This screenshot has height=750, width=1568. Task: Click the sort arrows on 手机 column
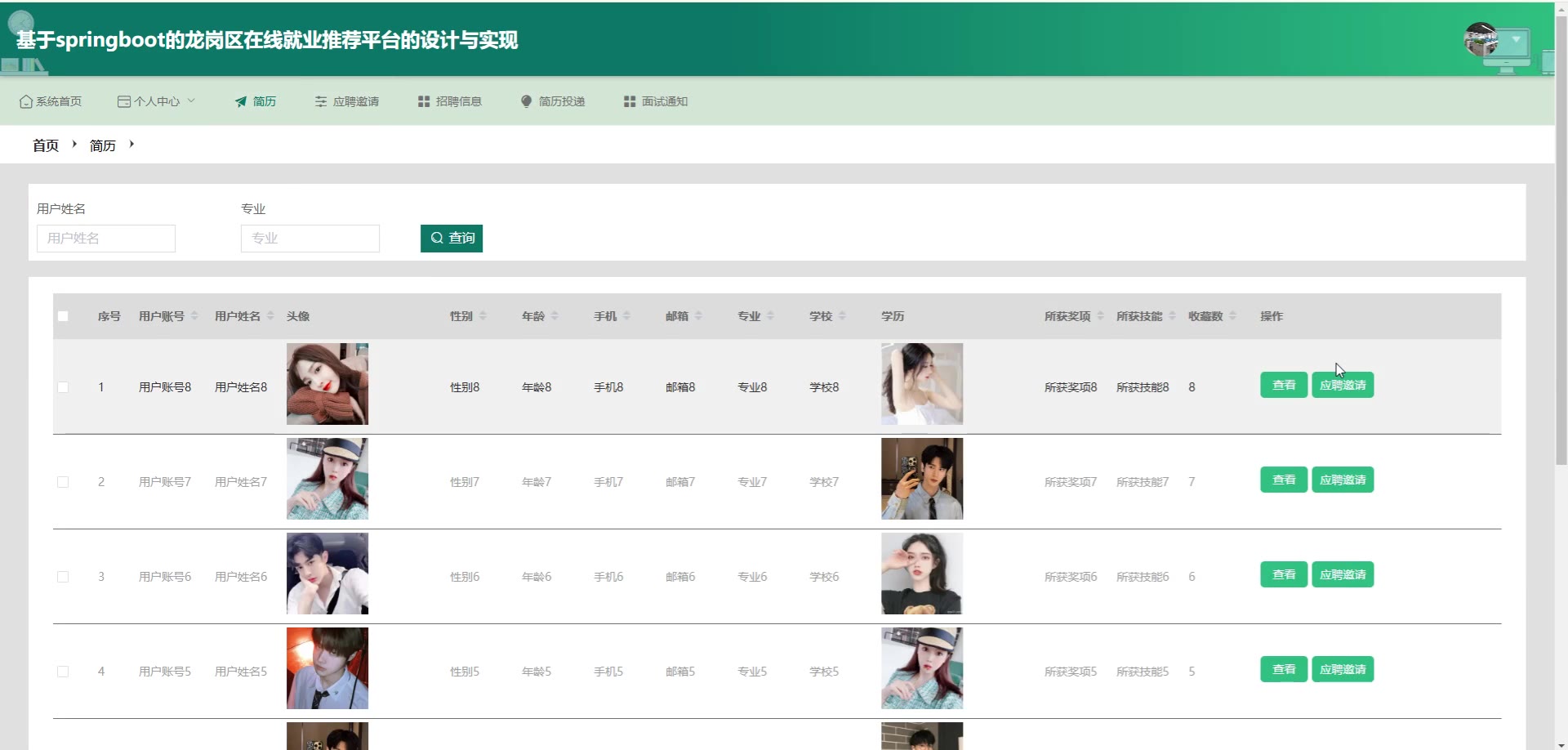(x=626, y=316)
